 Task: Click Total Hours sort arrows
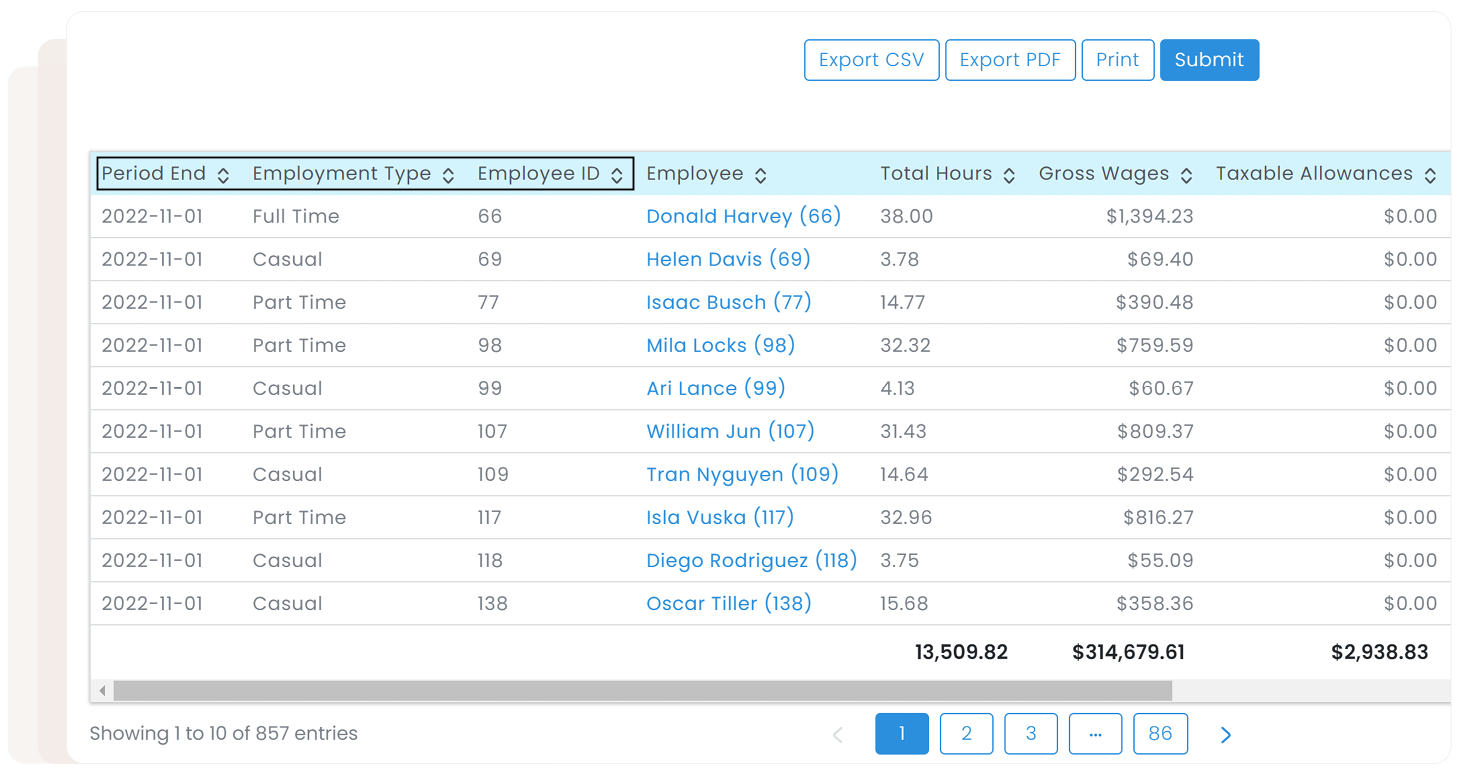[x=1009, y=175]
